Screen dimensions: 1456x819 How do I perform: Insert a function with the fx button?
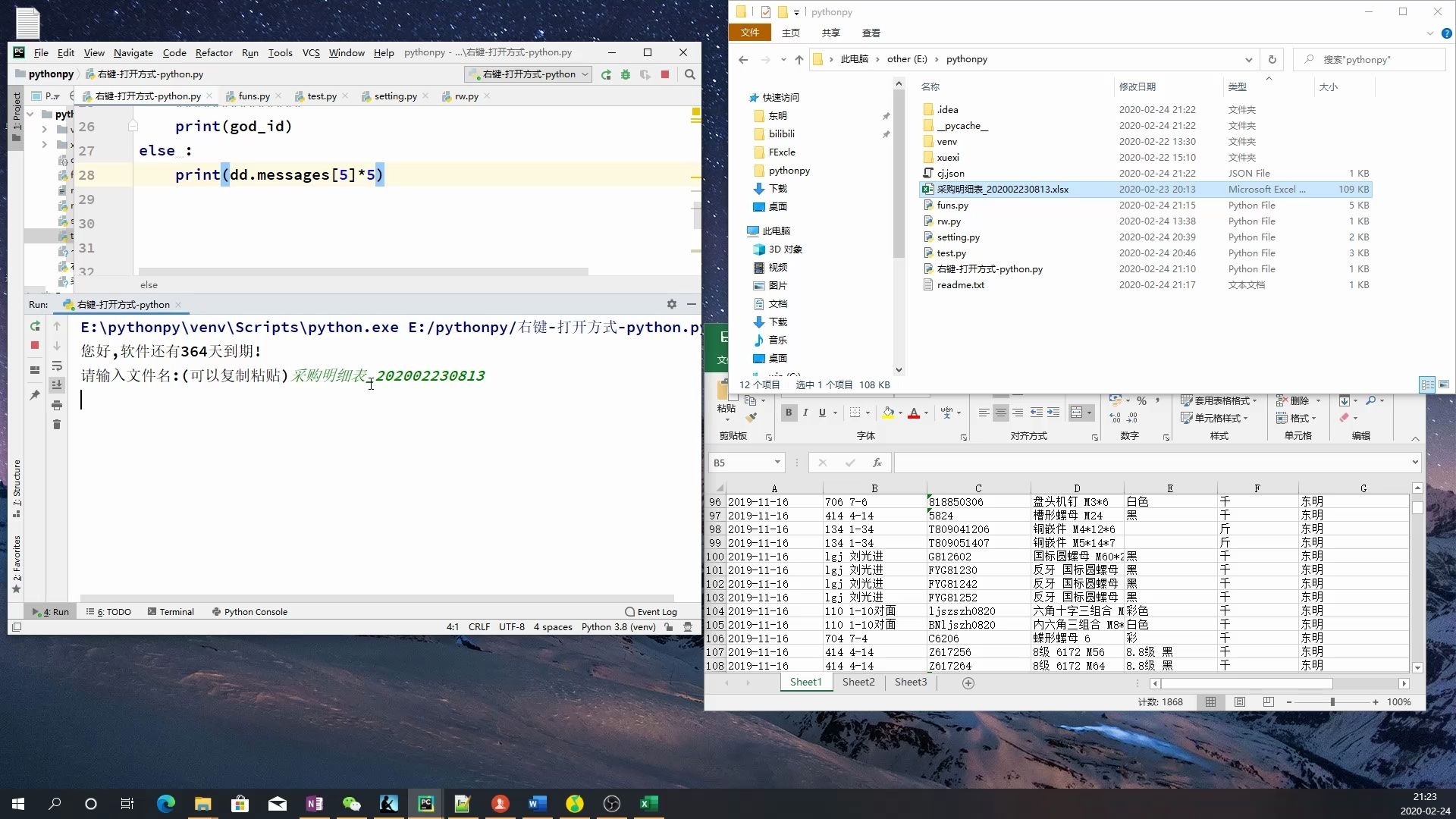(877, 462)
